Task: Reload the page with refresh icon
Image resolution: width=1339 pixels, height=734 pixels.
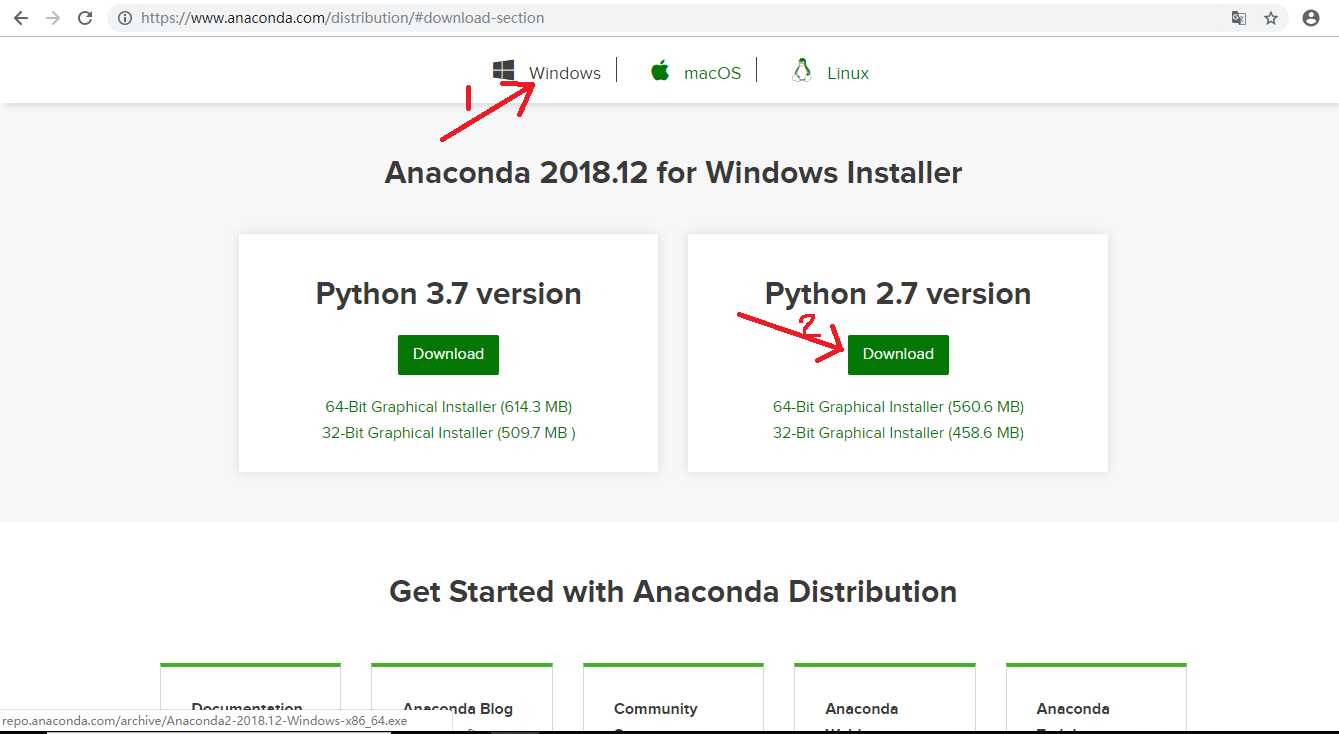Action: pos(85,18)
